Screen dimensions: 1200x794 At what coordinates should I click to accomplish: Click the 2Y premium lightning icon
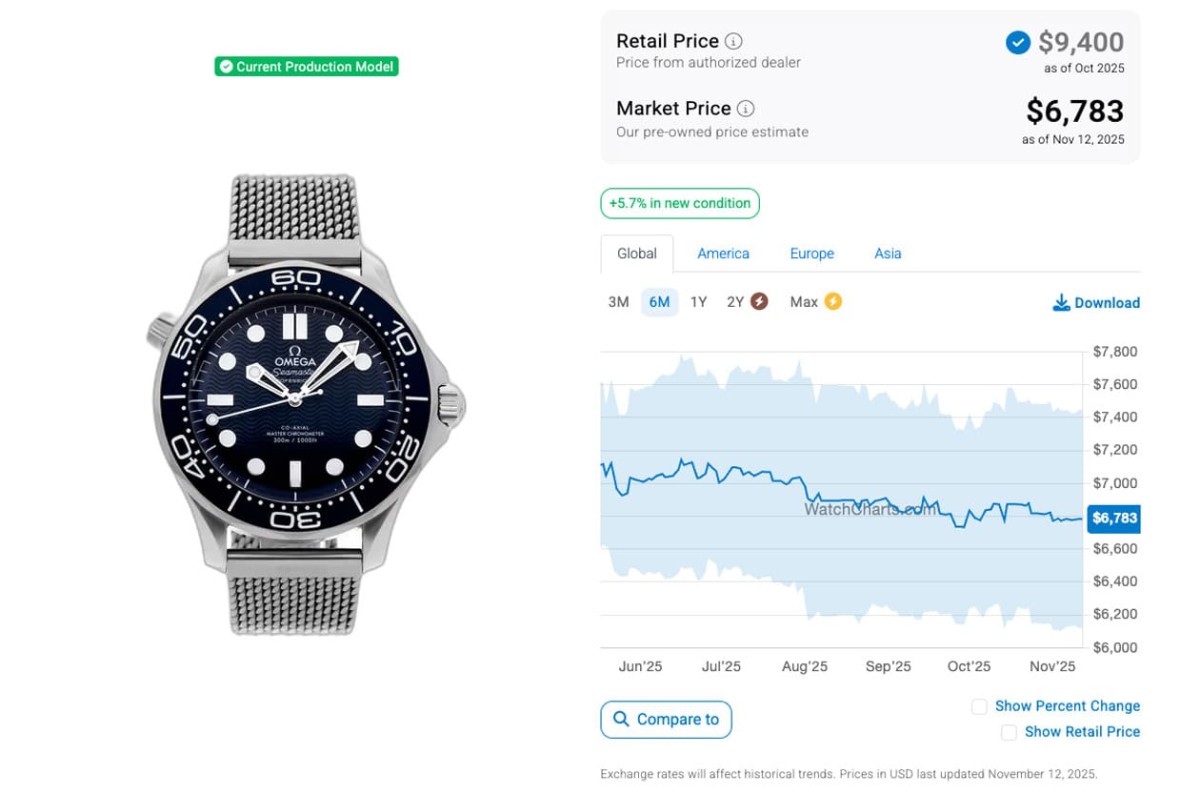click(x=759, y=301)
